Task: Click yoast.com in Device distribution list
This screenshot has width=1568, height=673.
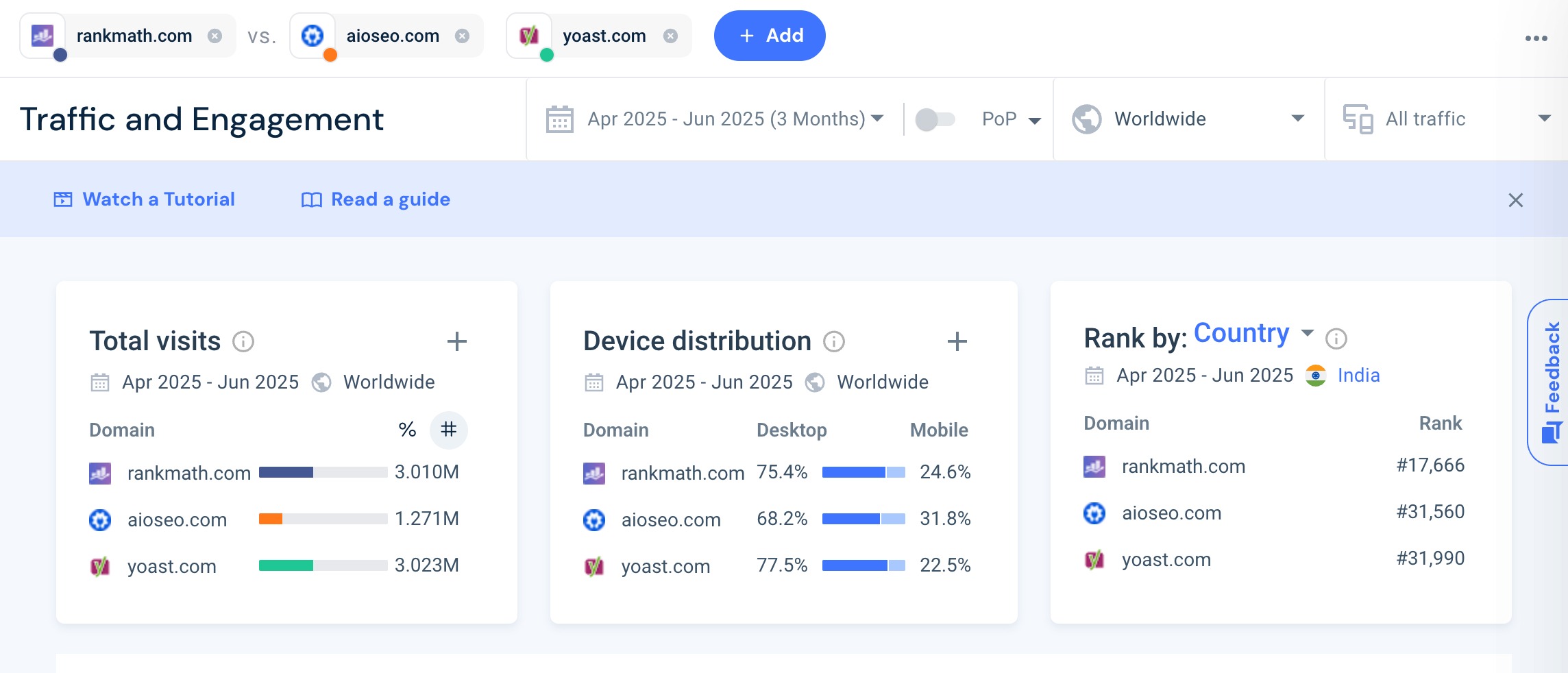Action: [x=666, y=566]
